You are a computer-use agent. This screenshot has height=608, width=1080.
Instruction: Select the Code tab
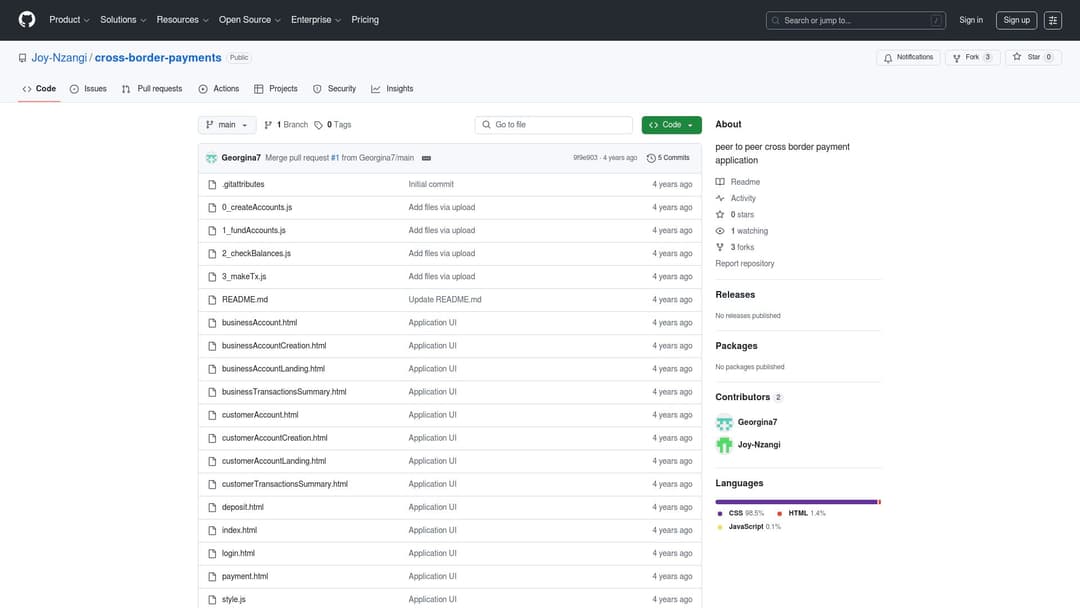pyautogui.click(x=39, y=89)
